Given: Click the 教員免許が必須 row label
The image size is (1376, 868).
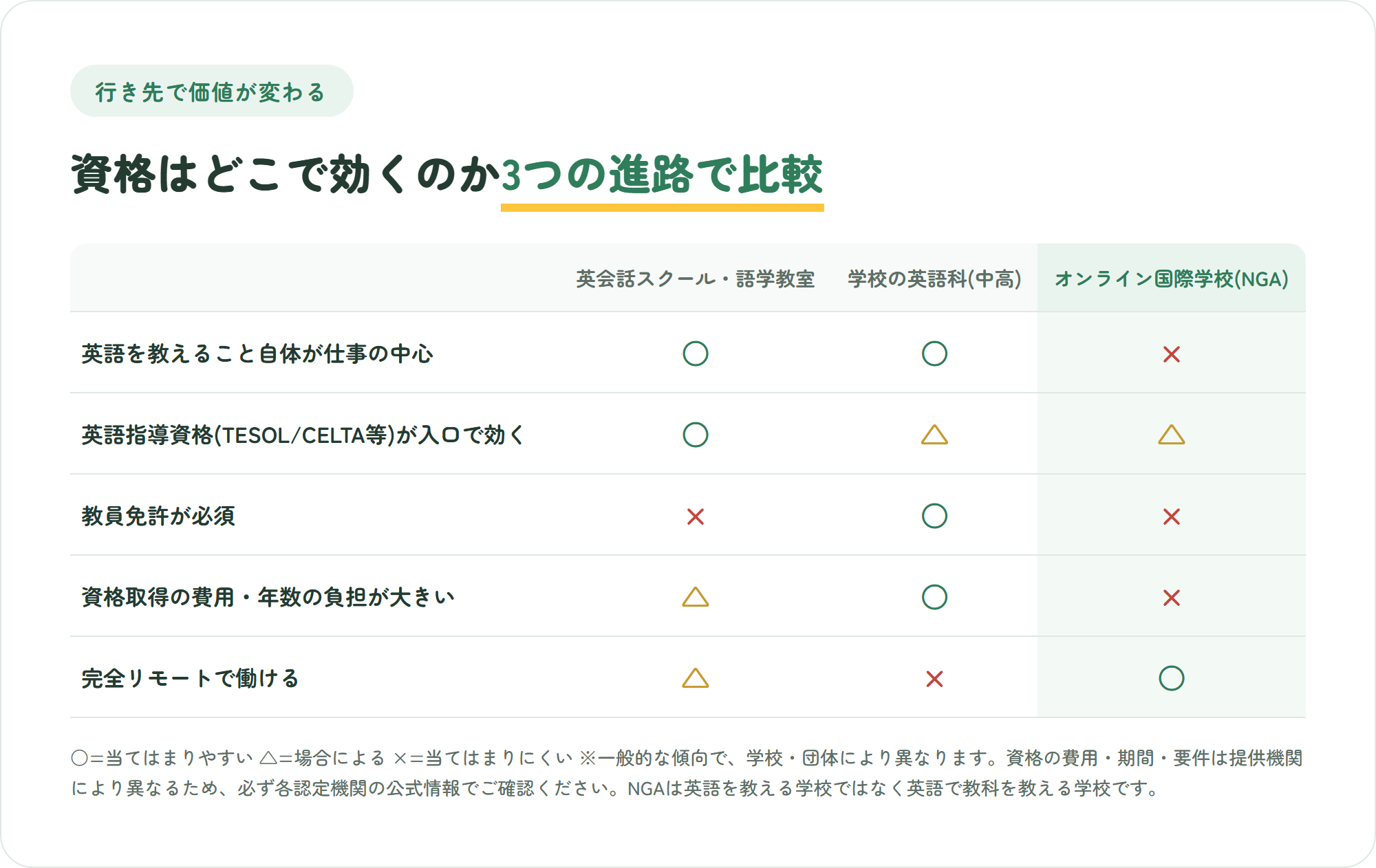Looking at the screenshot, I should 158,516.
